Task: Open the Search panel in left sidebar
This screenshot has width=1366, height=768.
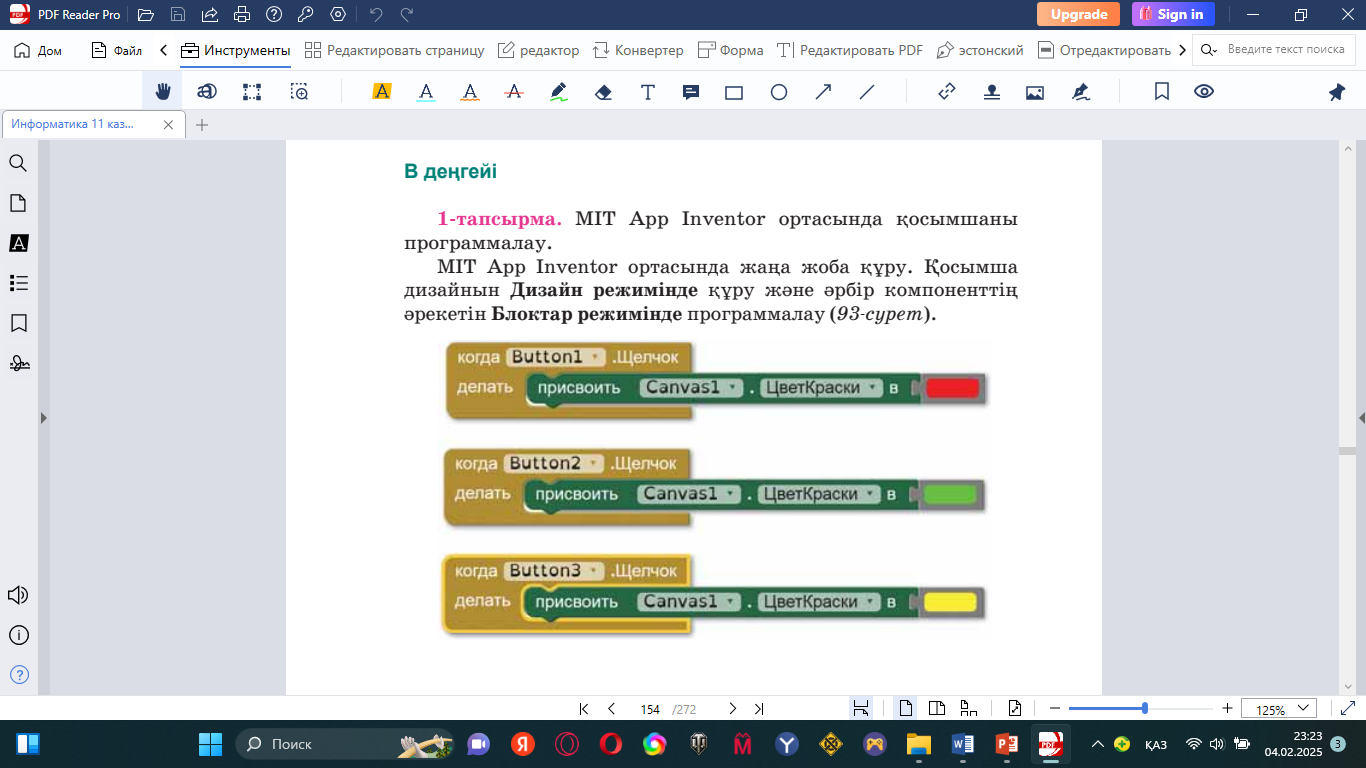Action: (18, 163)
